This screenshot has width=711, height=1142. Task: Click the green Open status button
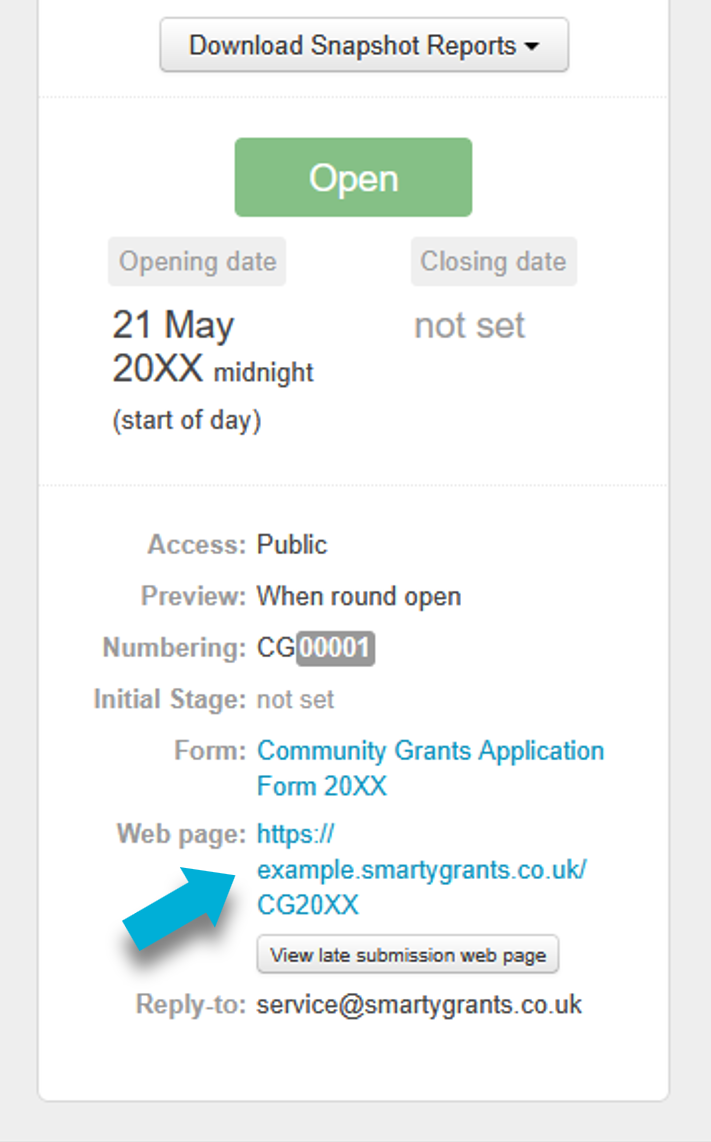pos(353,178)
